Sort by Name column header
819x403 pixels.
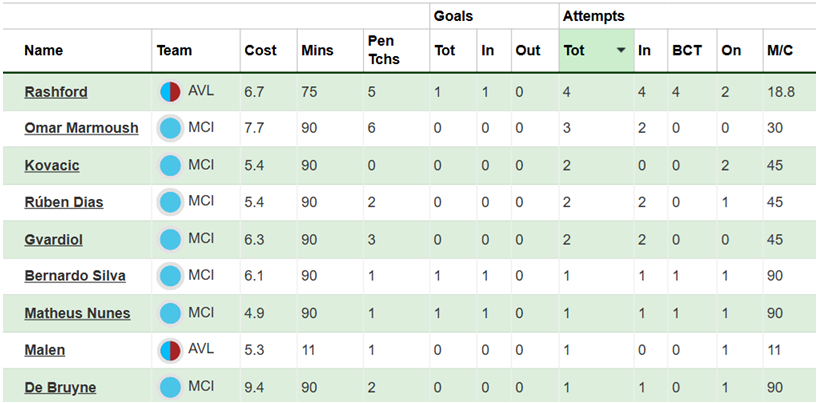(43, 51)
